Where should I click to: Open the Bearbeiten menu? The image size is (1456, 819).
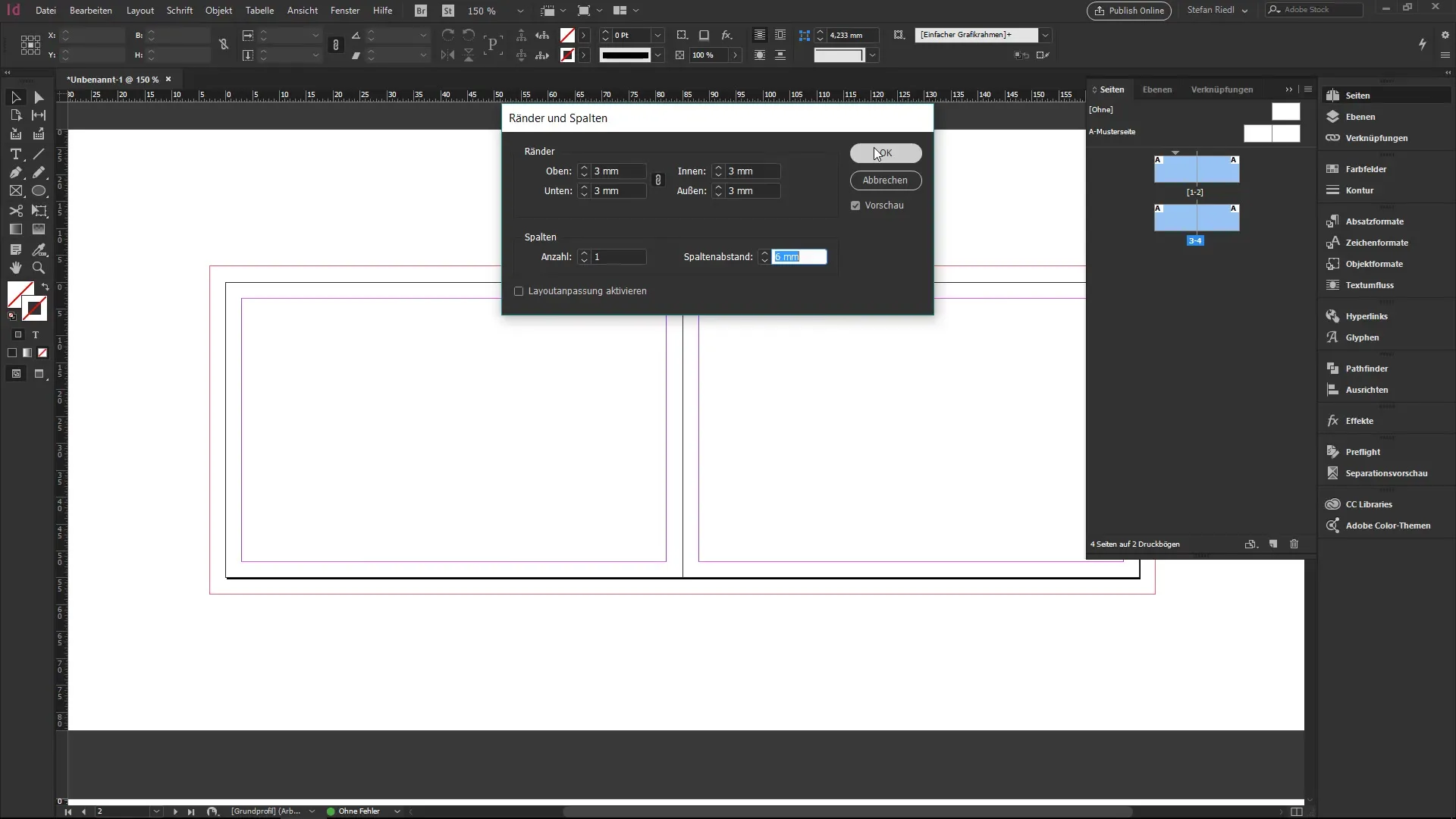click(x=91, y=11)
